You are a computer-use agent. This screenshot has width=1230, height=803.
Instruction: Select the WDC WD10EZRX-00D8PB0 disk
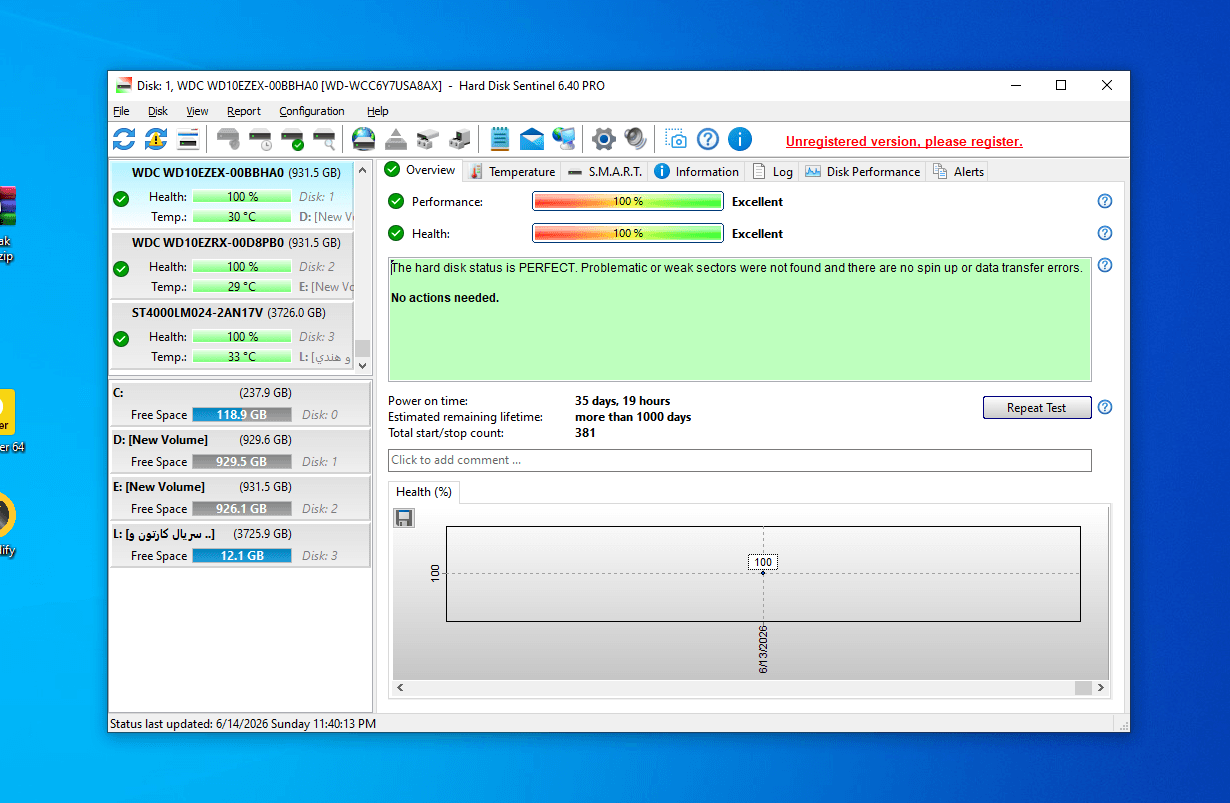pos(232,265)
